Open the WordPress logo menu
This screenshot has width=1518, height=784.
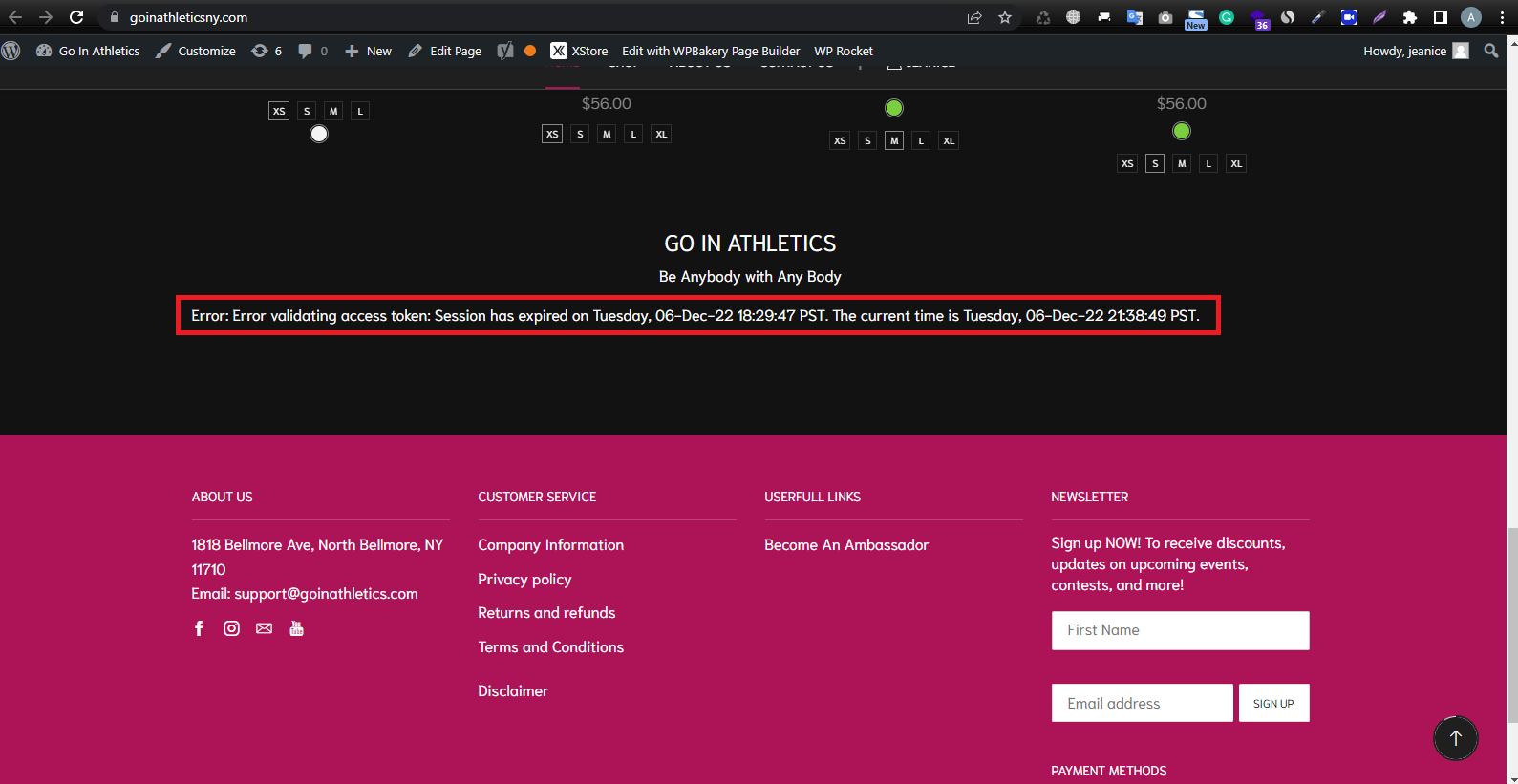[11, 51]
